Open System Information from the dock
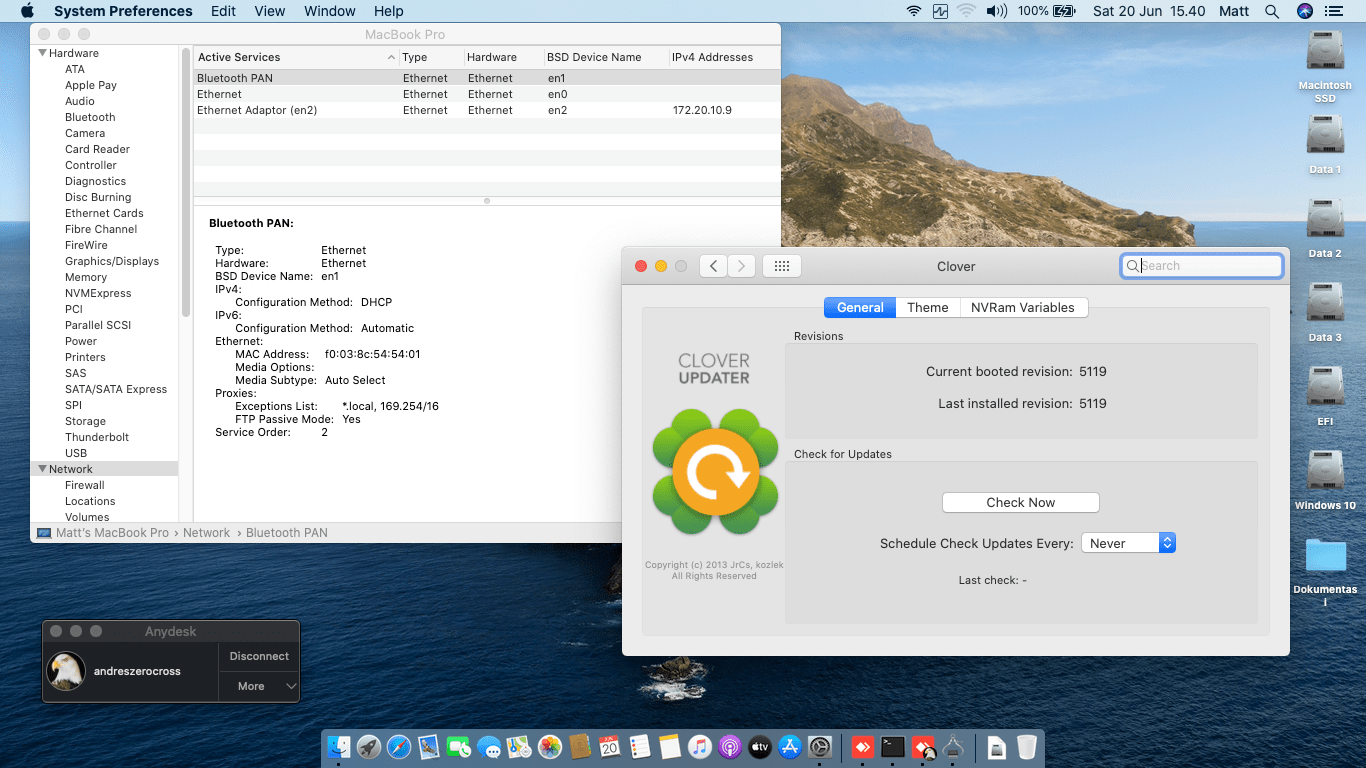The image size is (1366, 768). (x=953, y=747)
